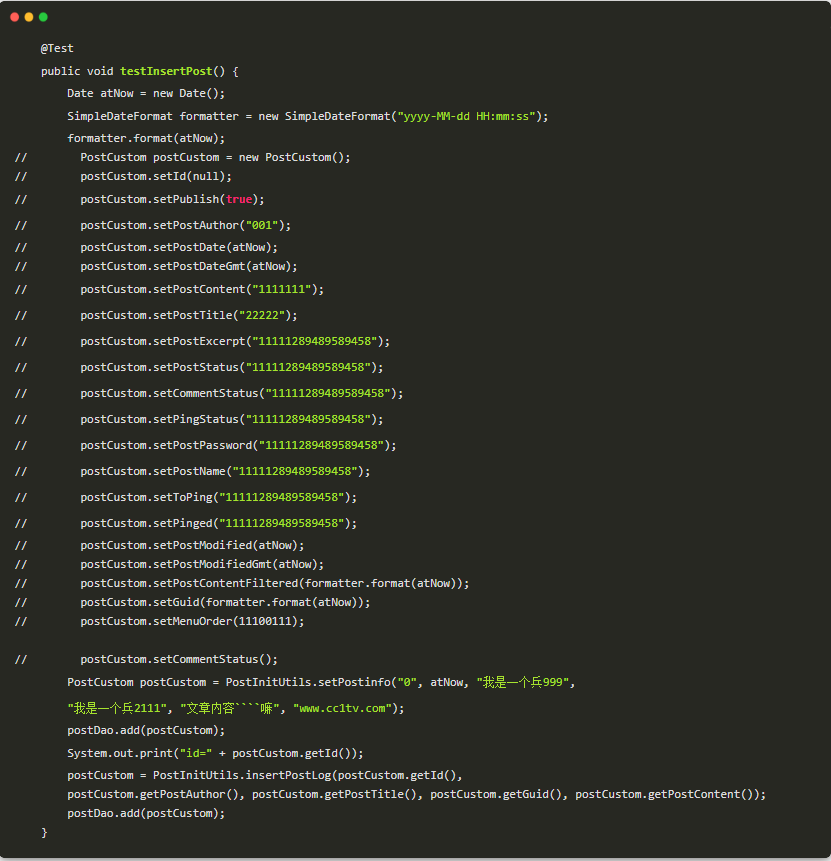
Task: Click the empty-argument setCommentStatus() line
Action: (179, 659)
